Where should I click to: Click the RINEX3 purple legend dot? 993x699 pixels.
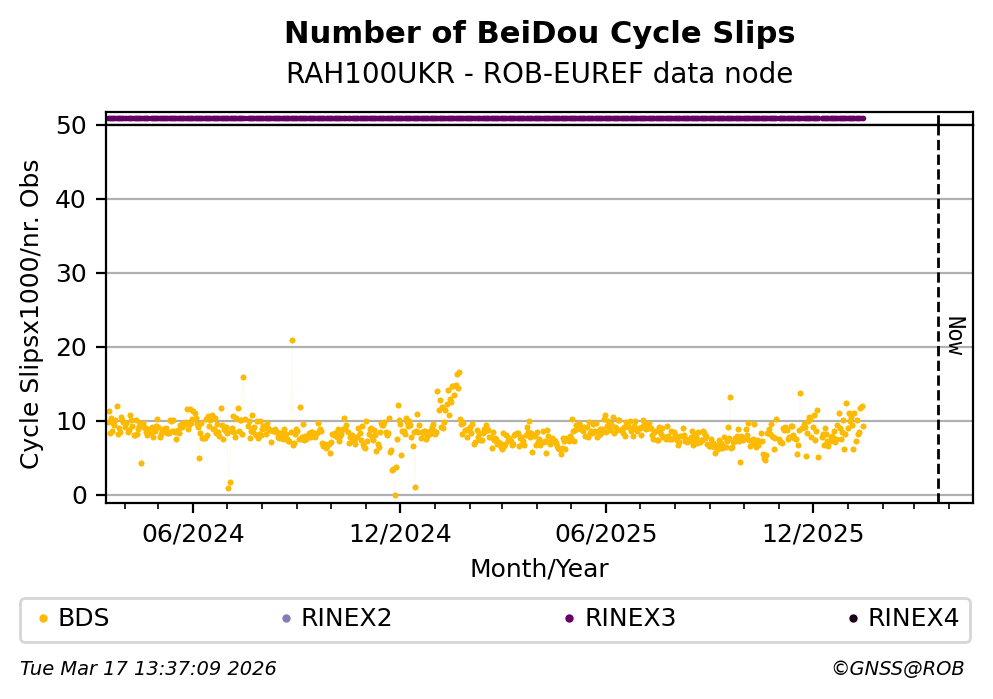[569, 618]
